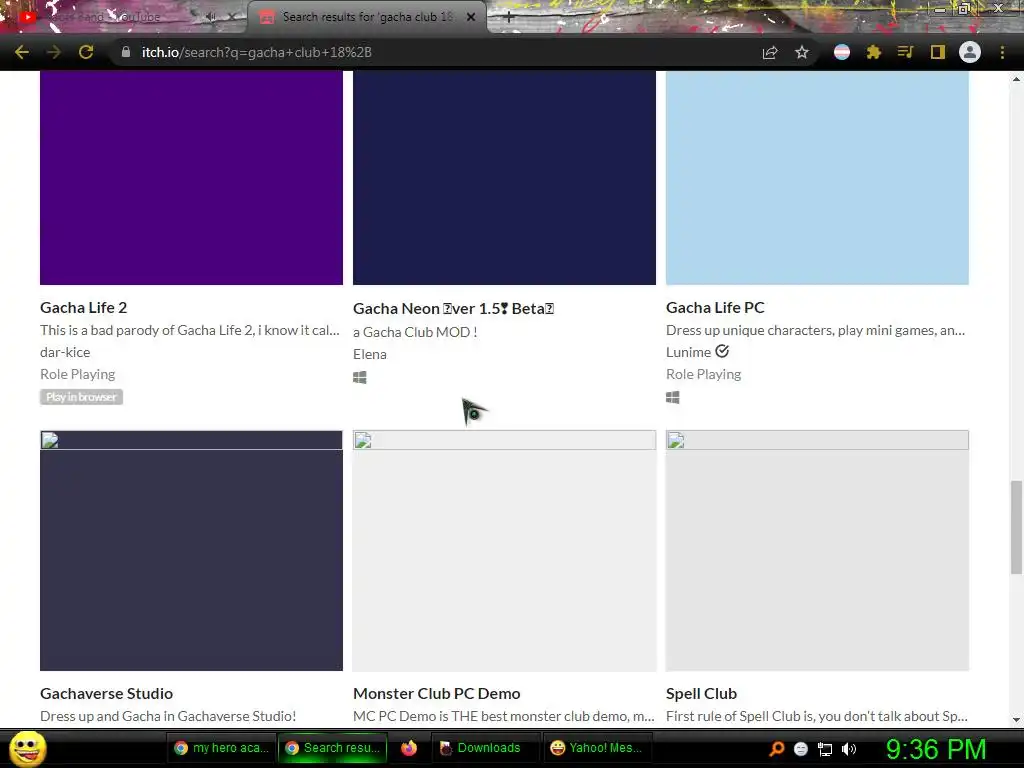Click the Play in browser badge
Viewport: 1024px width, 768px height.
pyautogui.click(x=82, y=397)
